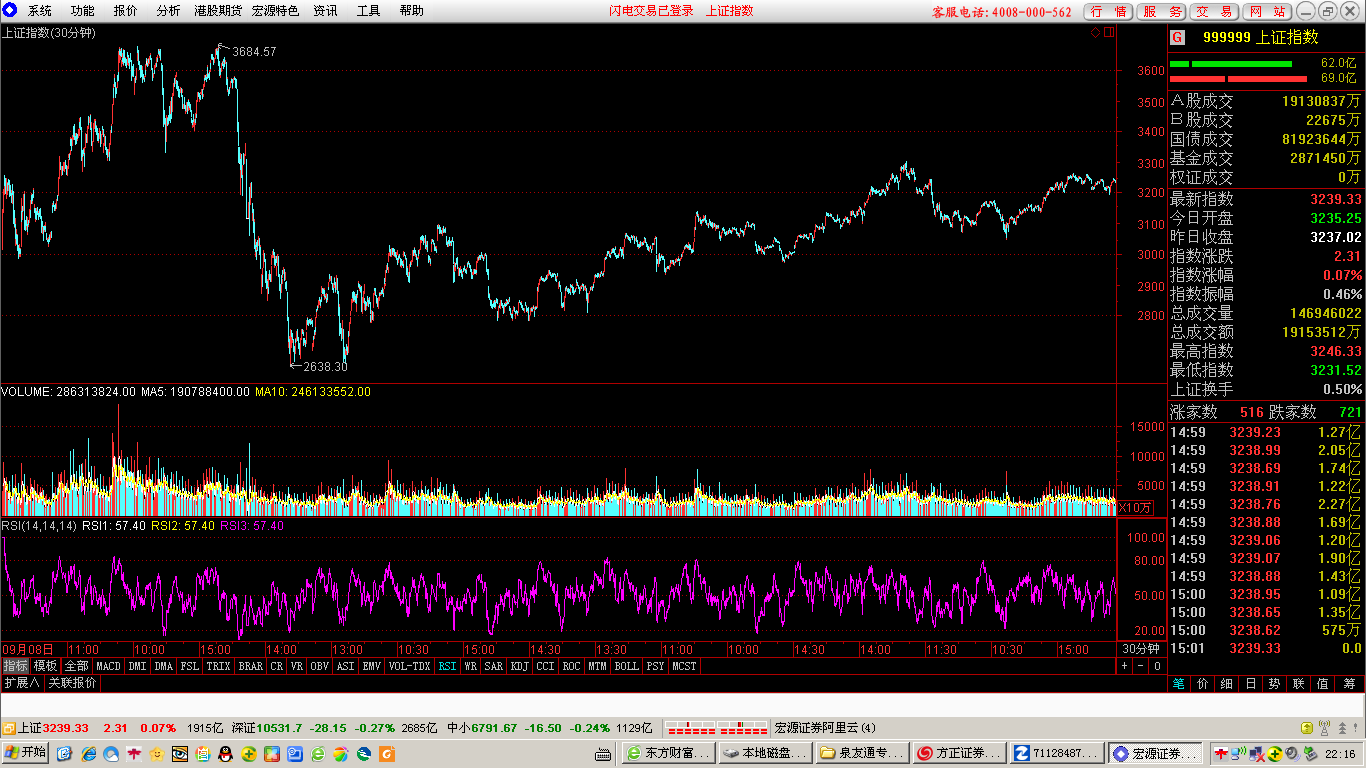Click the 闪电交易已登录 status text
This screenshot has width=1366, height=768.
click(x=652, y=11)
